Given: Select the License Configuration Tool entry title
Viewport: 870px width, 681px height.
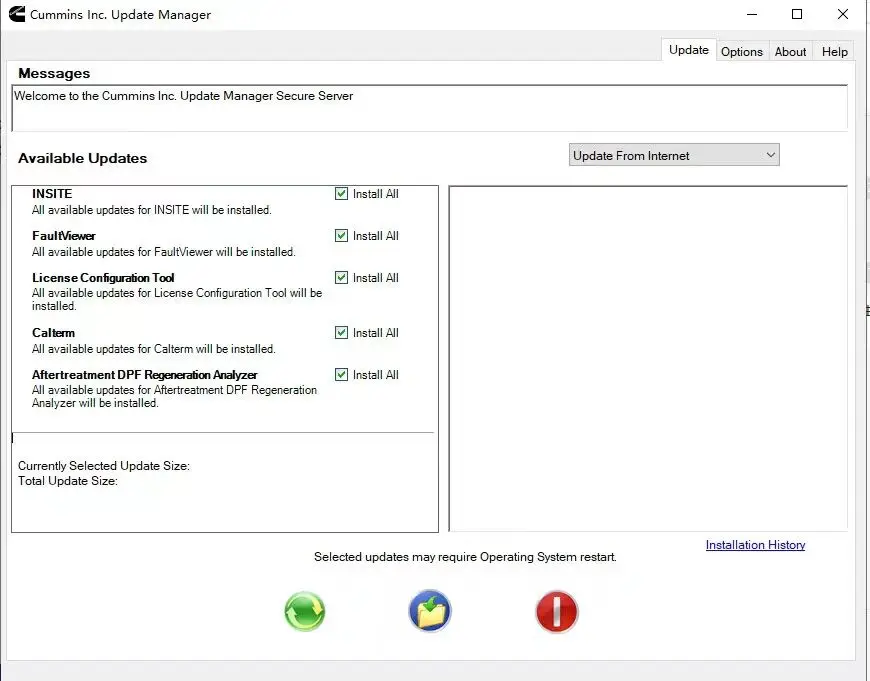Looking at the screenshot, I should pos(103,278).
